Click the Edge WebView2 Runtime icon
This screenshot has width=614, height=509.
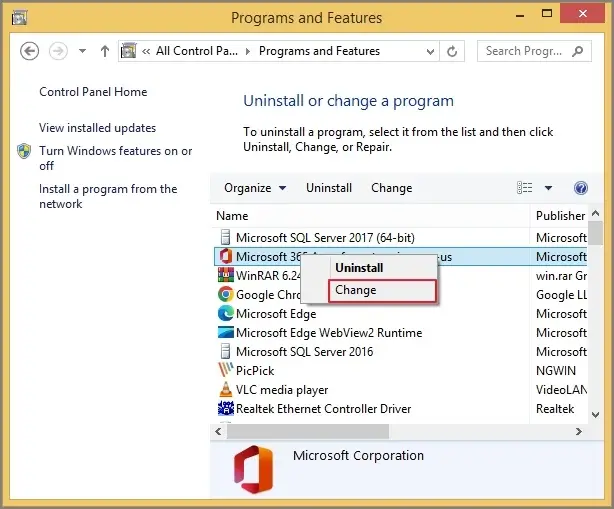pos(226,332)
